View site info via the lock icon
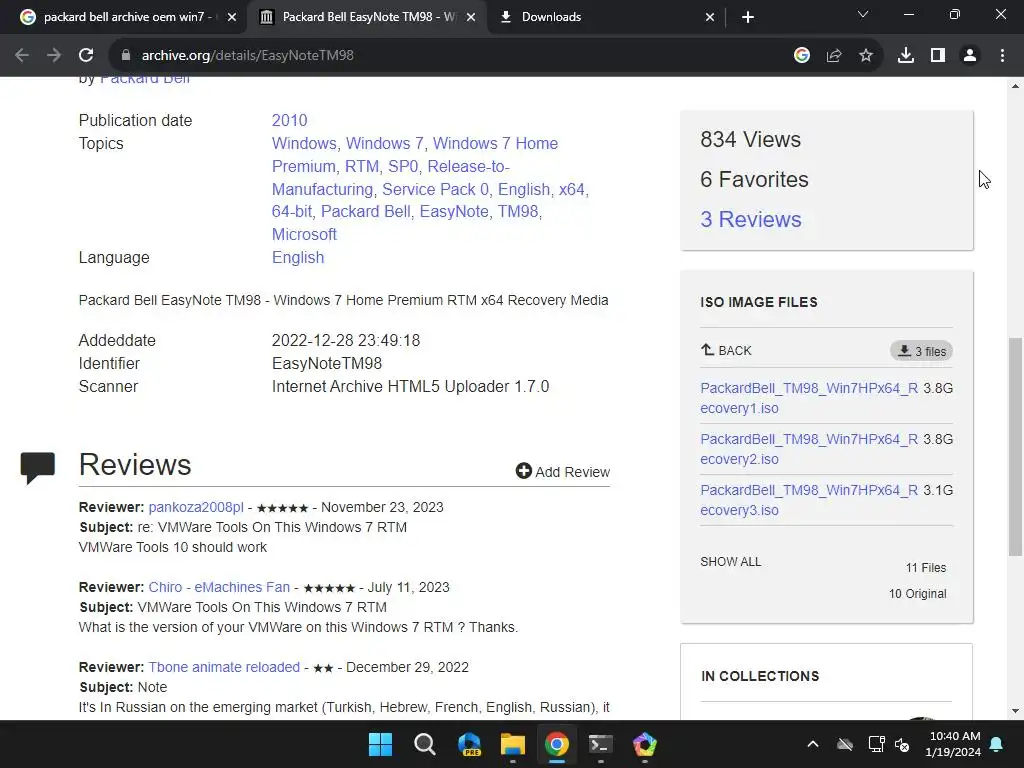Screen dimensions: 1024x768 (x=126, y=56)
